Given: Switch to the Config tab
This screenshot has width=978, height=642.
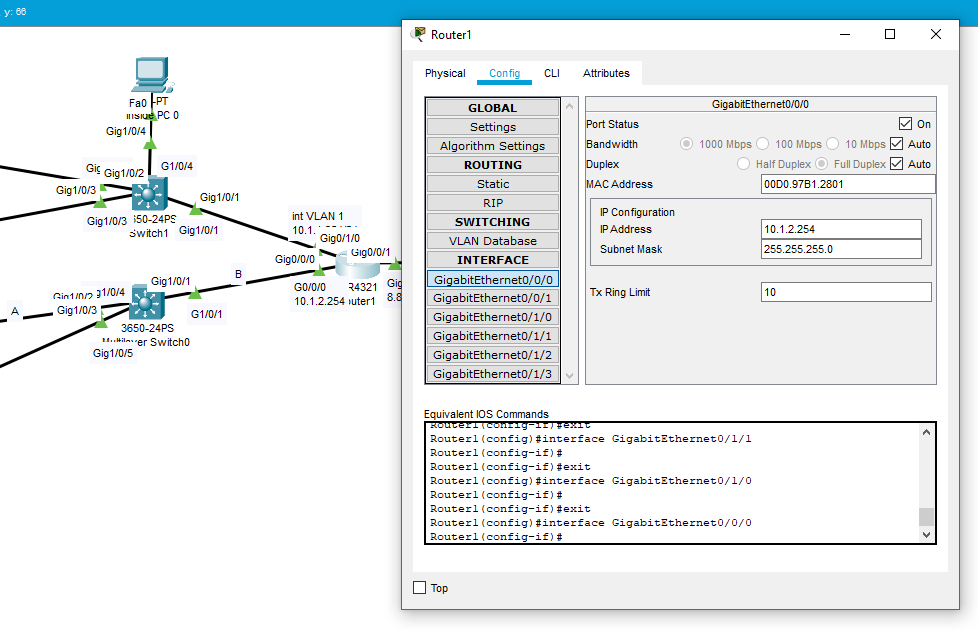Looking at the screenshot, I should click(x=505, y=73).
